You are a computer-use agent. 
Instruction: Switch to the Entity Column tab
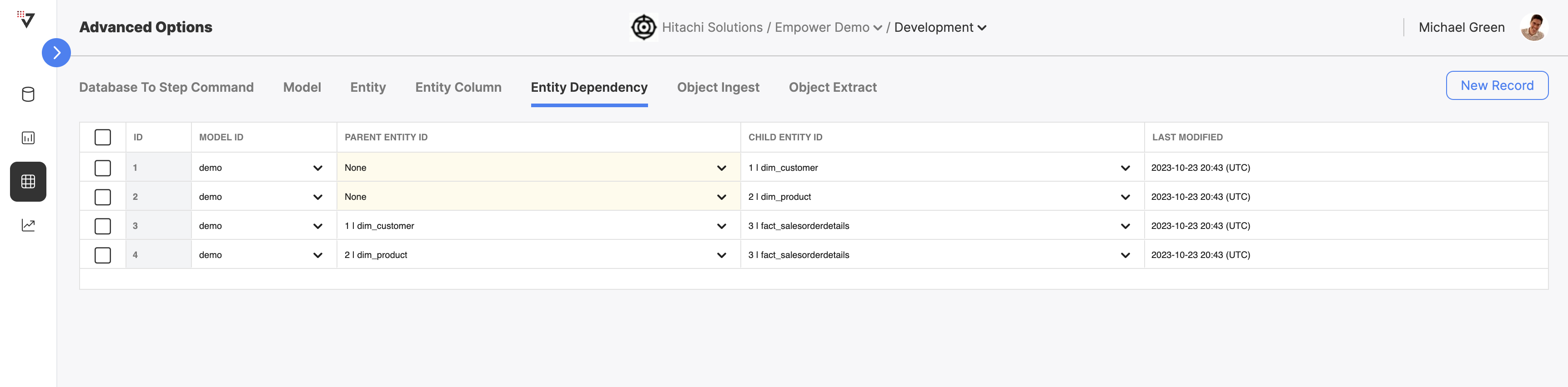(x=458, y=88)
